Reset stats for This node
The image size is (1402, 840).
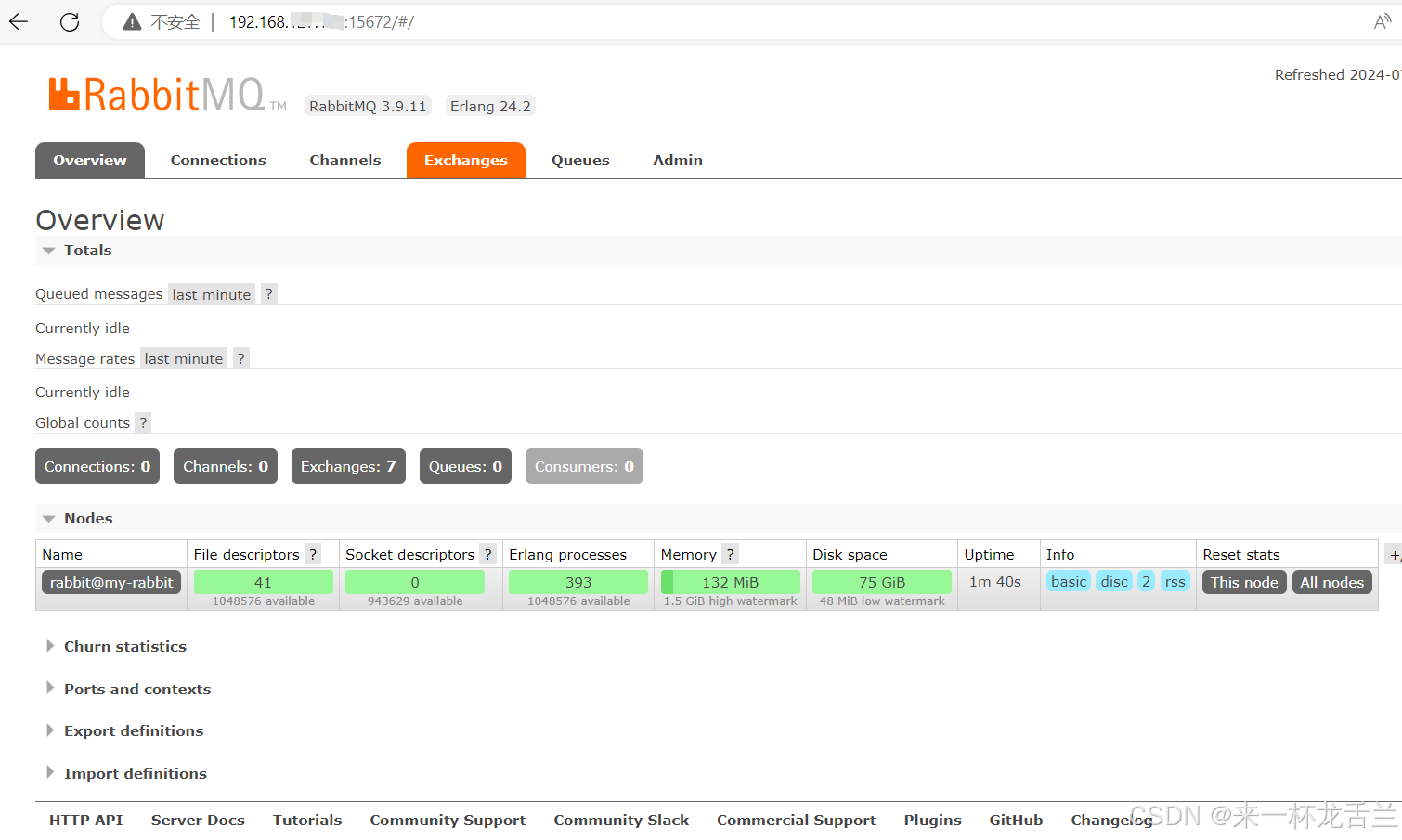point(1244,582)
